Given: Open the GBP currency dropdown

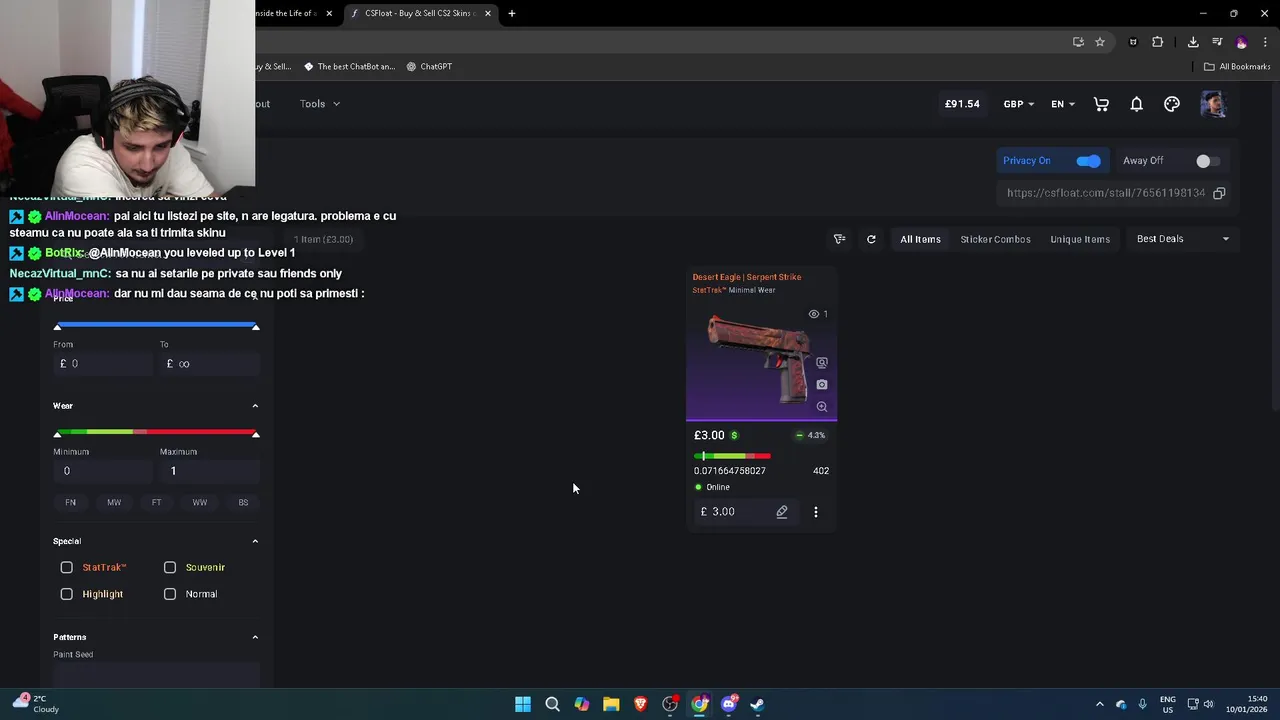Looking at the screenshot, I should pos(1019,104).
